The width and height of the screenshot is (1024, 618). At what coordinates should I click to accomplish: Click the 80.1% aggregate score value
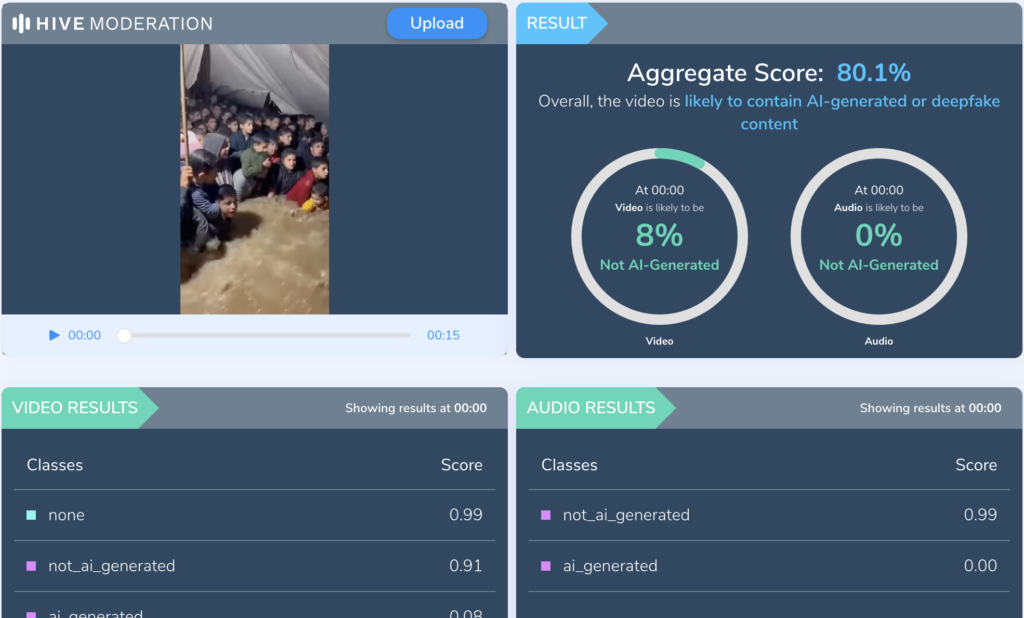click(873, 72)
